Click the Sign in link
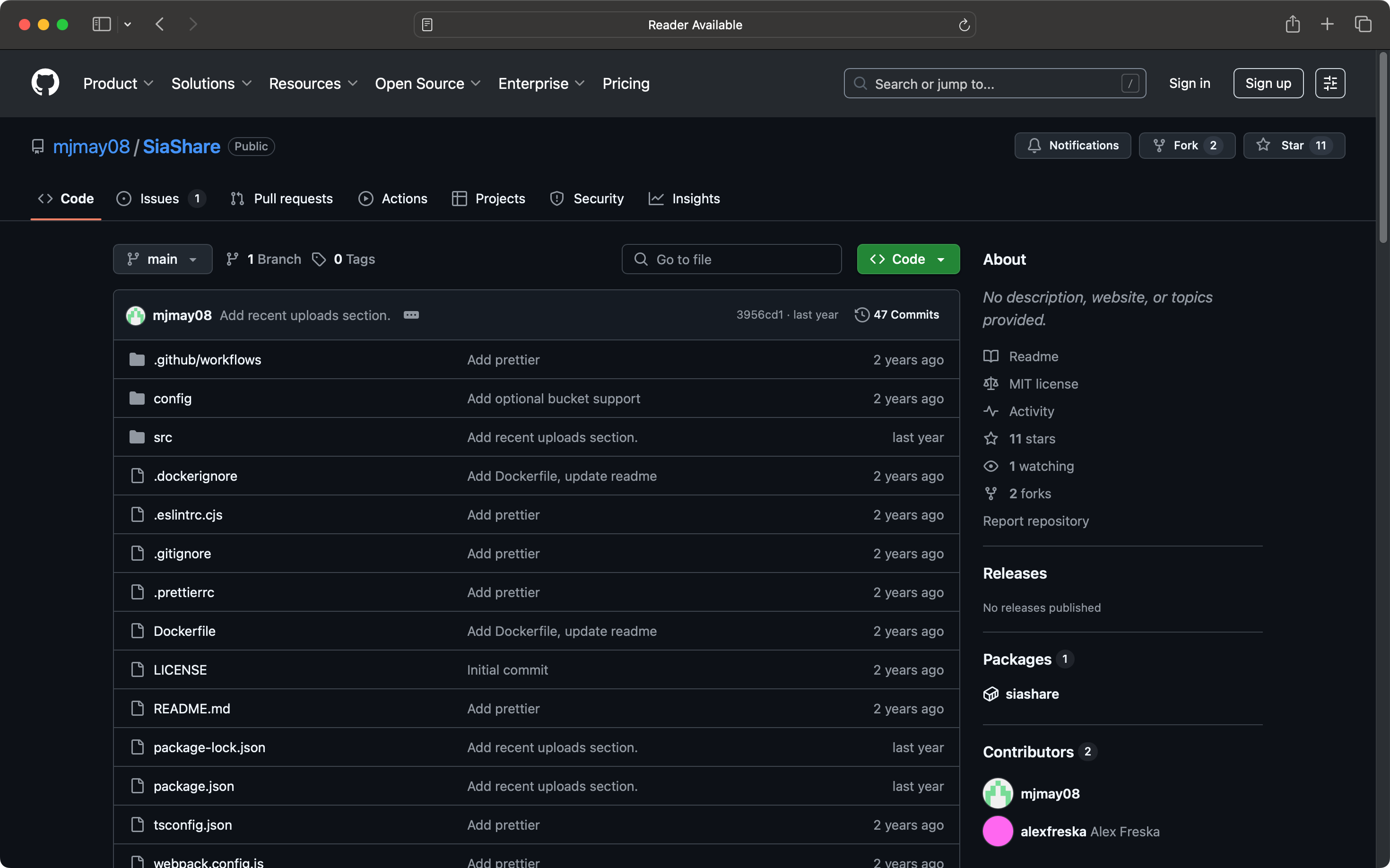The height and width of the screenshot is (868, 1390). [1189, 83]
